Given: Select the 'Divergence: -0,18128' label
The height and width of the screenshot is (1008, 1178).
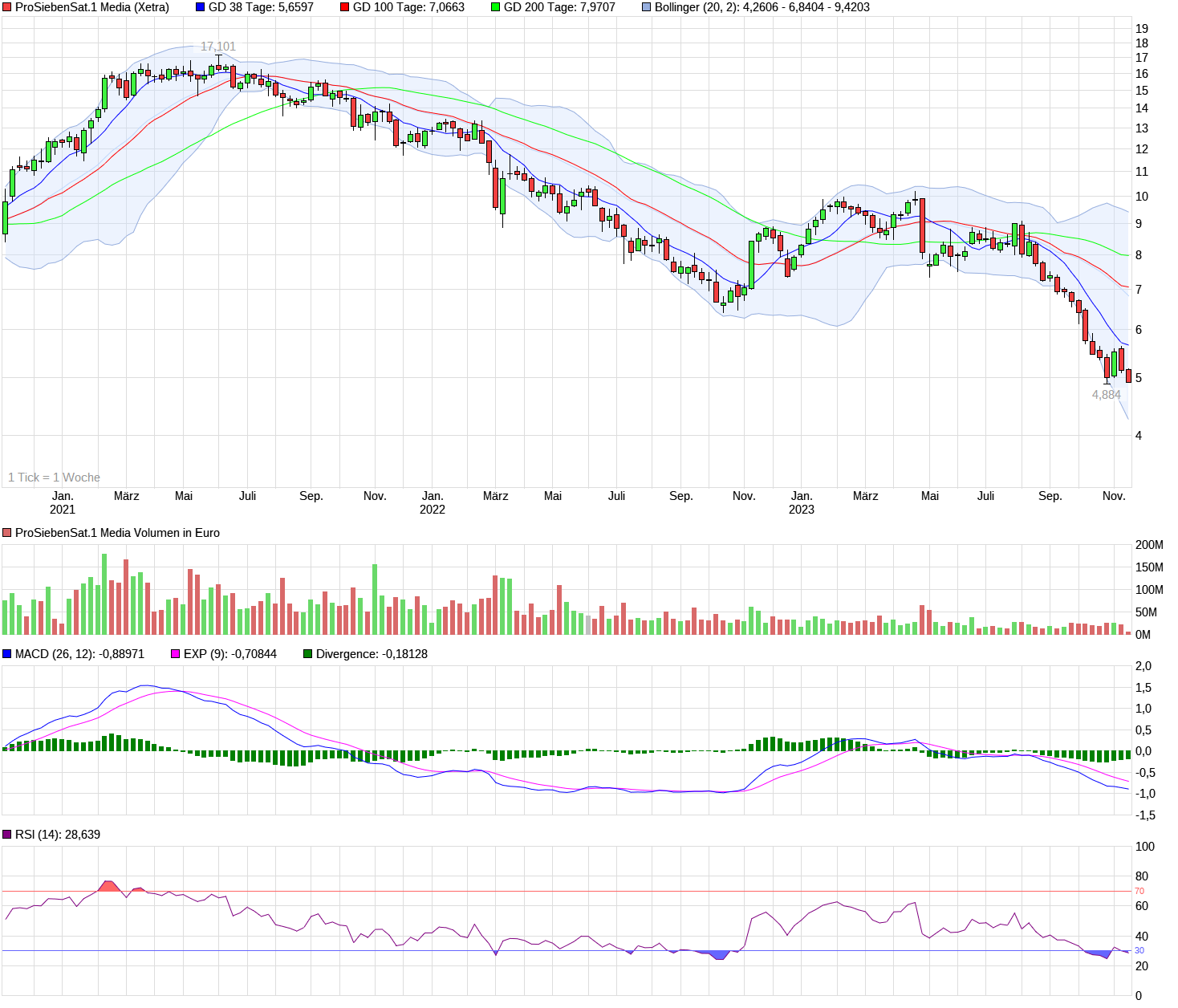Looking at the screenshot, I should click(372, 654).
